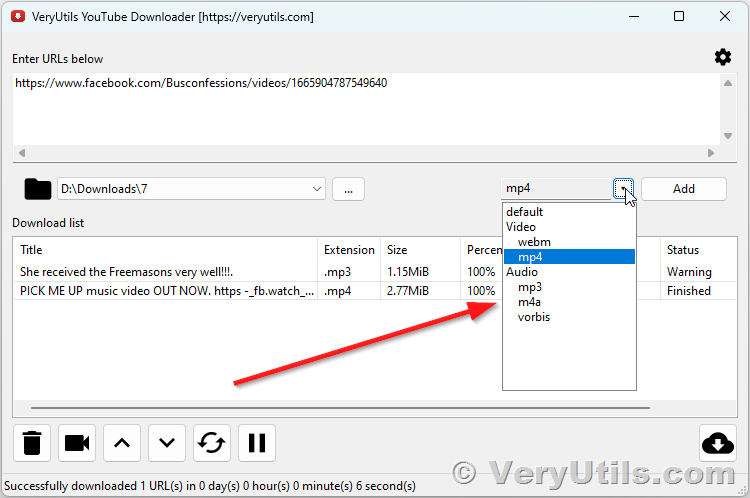The height and width of the screenshot is (498, 750).
Task: Pause downloads with the pause button
Action: [257, 443]
